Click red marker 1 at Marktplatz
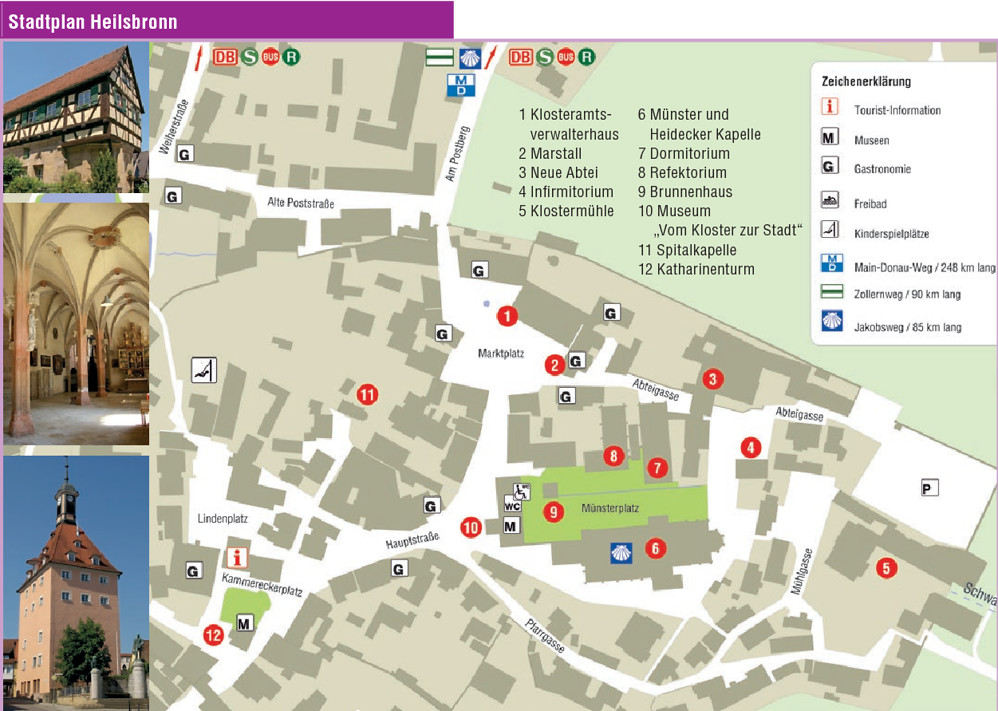This screenshot has height=711, width=998. pos(507,317)
